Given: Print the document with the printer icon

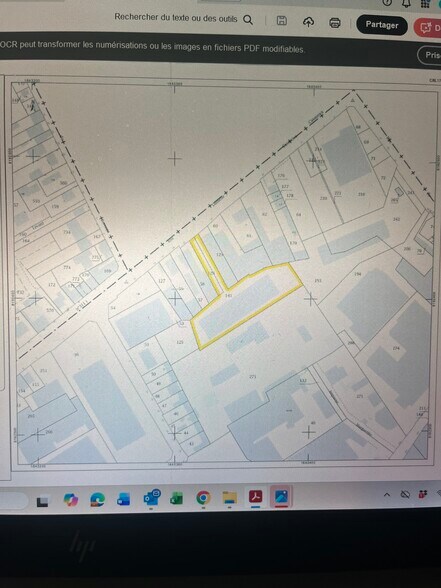Looking at the screenshot, I should pos(335,23).
